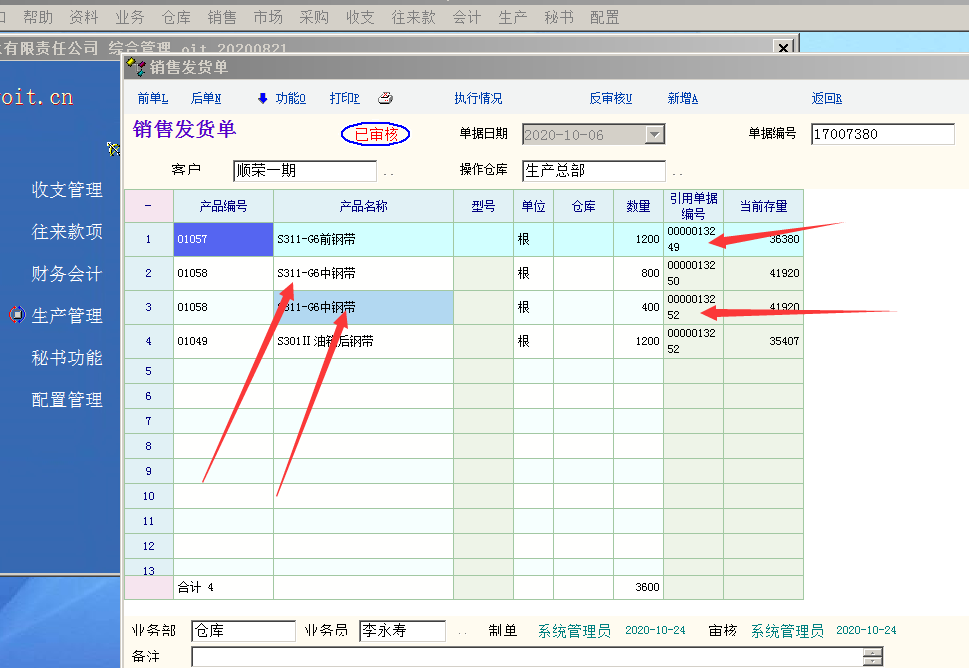
Task: Open the 单据日期 date dropdown
Action: click(x=654, y=134)
